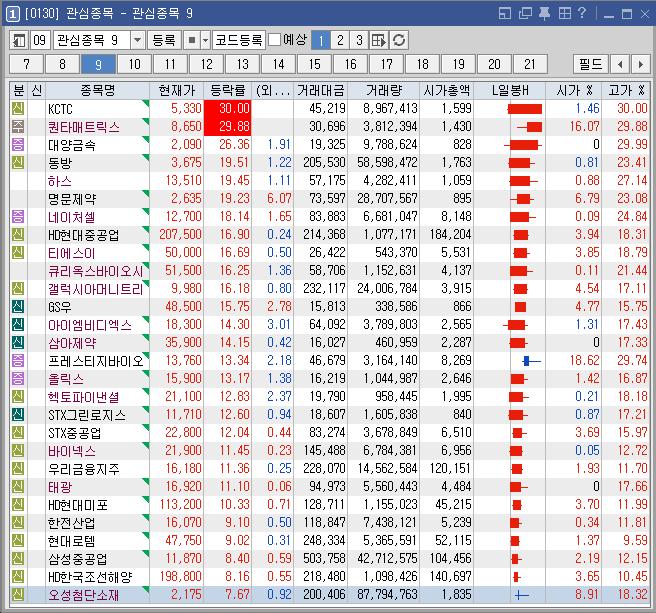Click the 신 badge on KCTC row

18,108
